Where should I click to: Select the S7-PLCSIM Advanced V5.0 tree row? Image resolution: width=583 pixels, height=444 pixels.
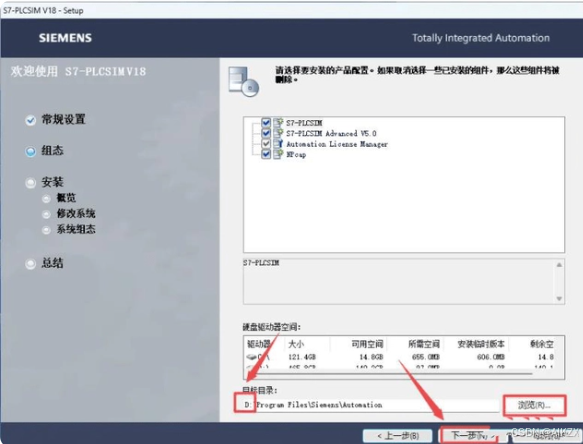[331, 133]
